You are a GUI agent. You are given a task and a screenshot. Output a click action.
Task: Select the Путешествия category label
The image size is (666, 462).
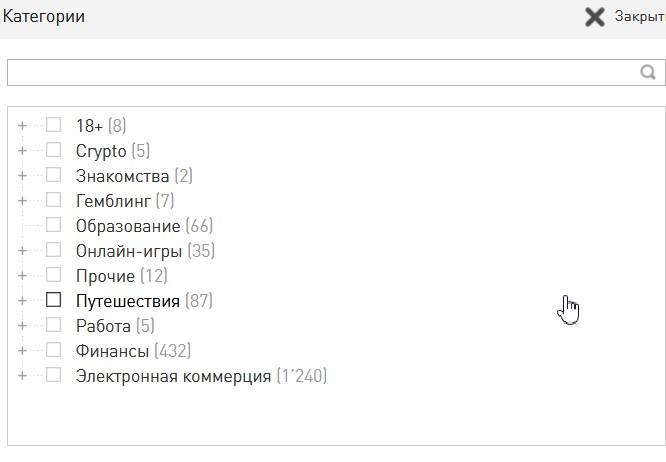(x=127, y=301)
